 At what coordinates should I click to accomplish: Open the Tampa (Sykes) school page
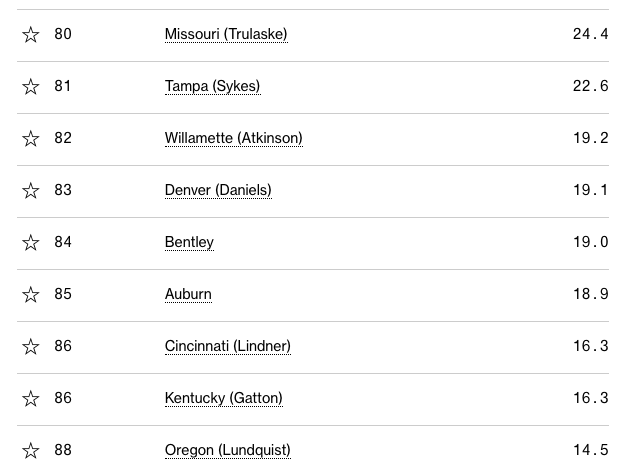pyautogui.click(x=212, y=87)
